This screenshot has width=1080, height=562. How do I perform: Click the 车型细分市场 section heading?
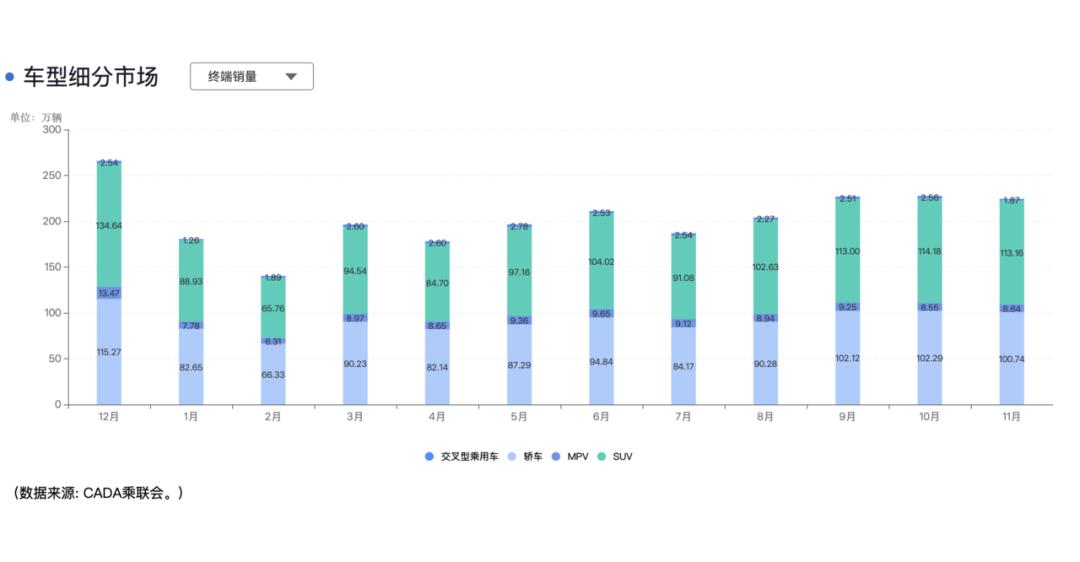[91, 77]
